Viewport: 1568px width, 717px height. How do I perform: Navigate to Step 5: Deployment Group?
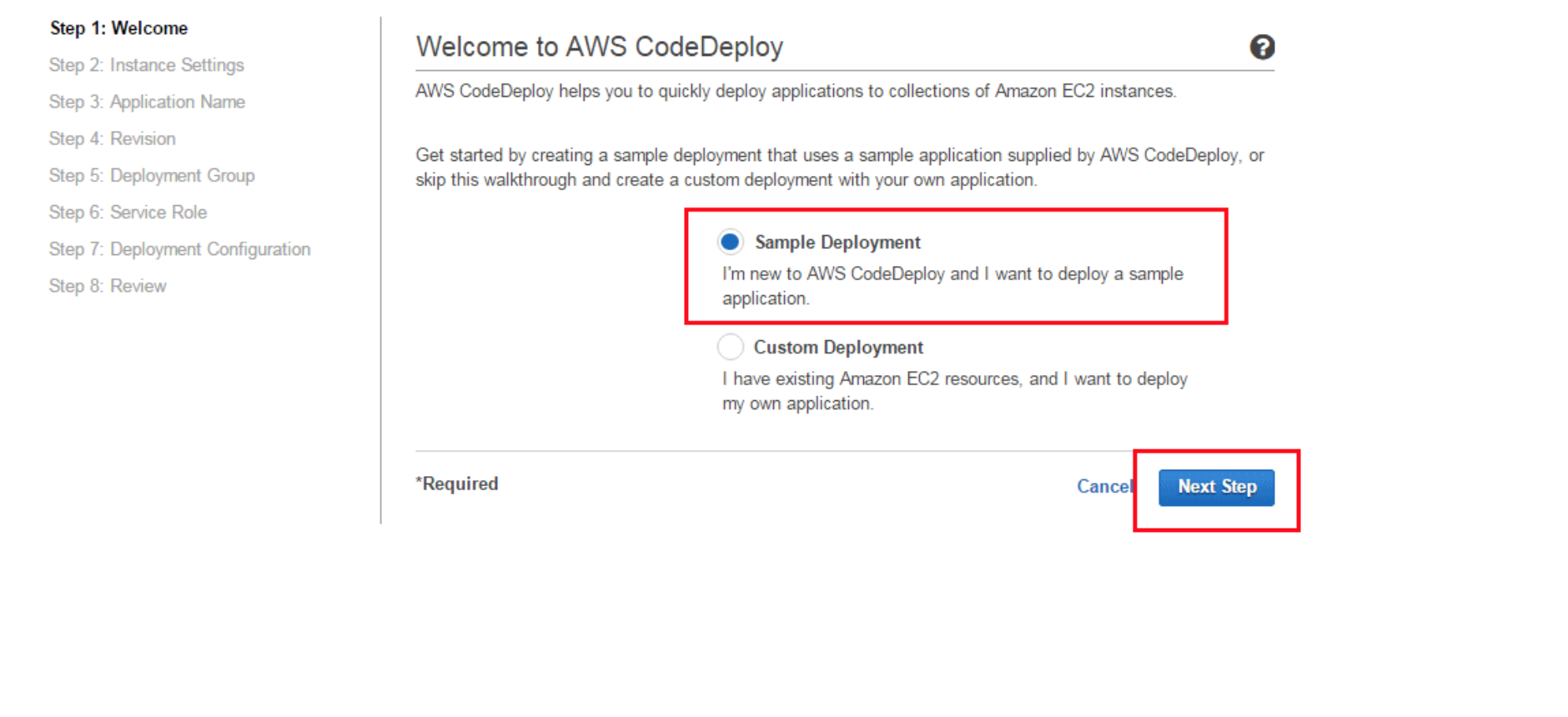pyautogui.click(x=152, y=176)
